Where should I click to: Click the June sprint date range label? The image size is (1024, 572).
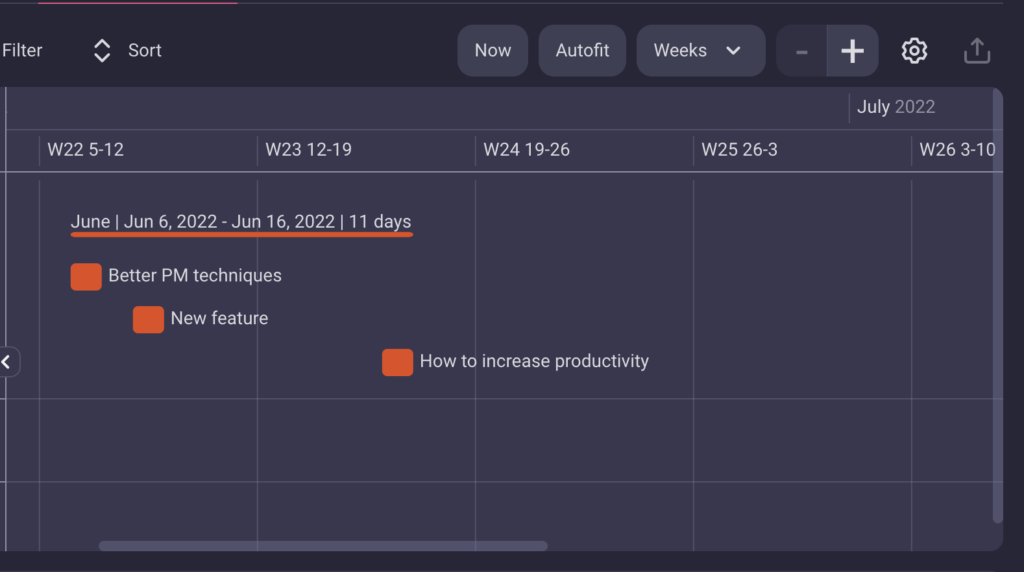pyautogui.click(x=241, y=221)
